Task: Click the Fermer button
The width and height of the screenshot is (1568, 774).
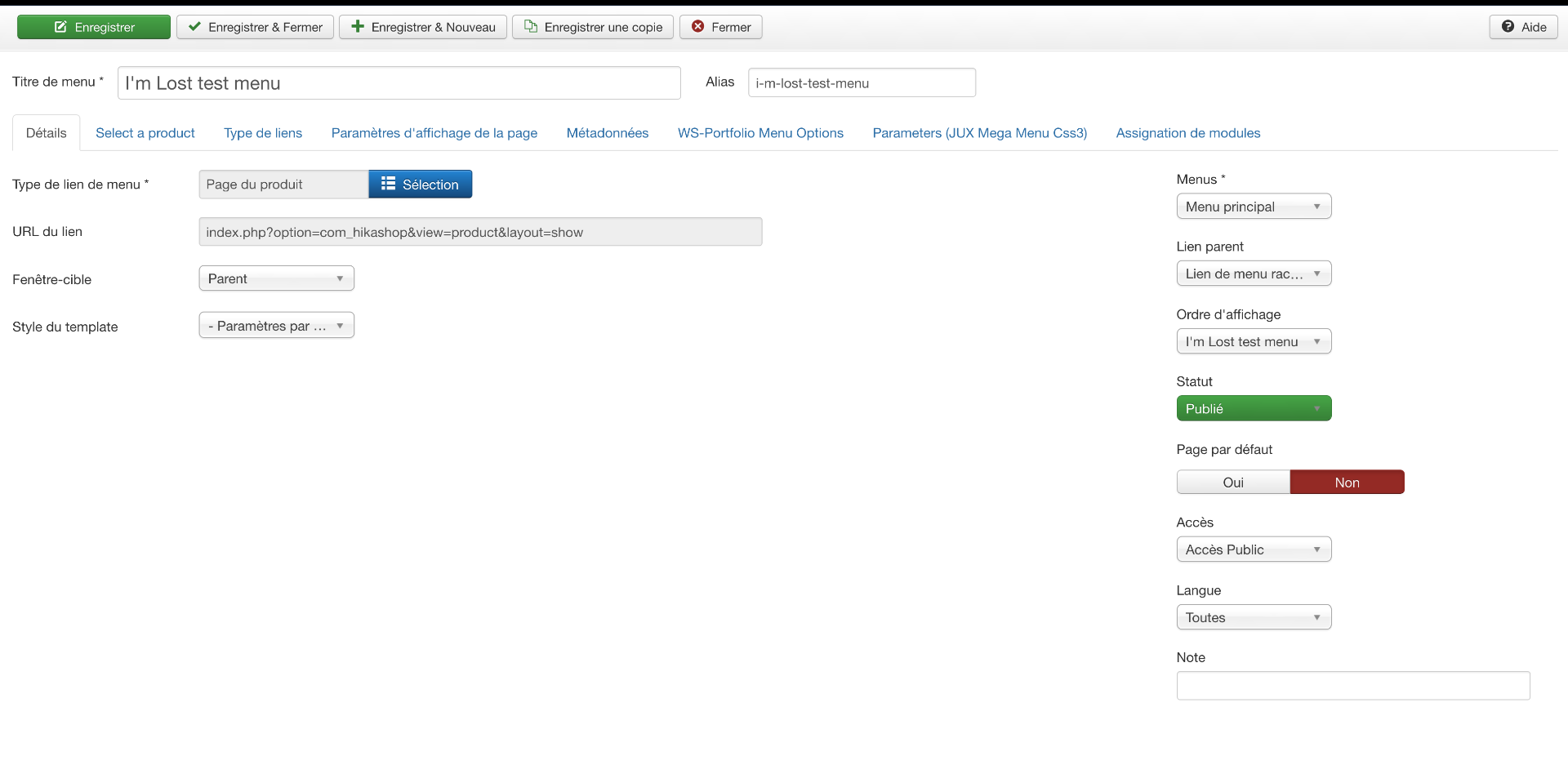Action: pyautogui.click(x=721, y=27)
